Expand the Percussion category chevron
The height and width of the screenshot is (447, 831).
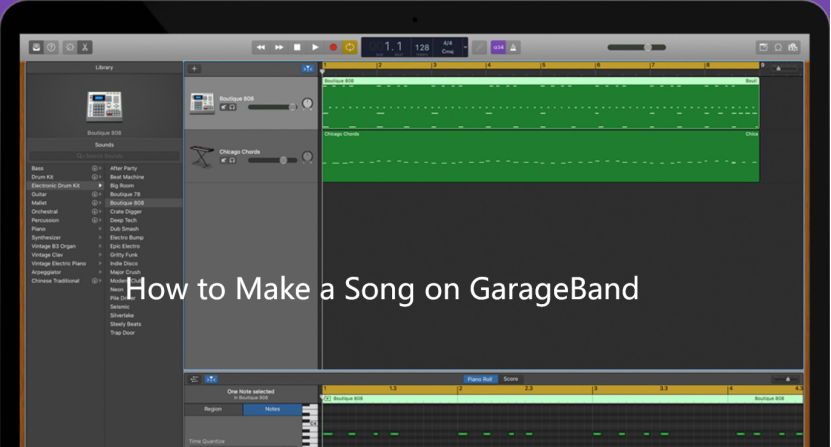pos(100,220)
